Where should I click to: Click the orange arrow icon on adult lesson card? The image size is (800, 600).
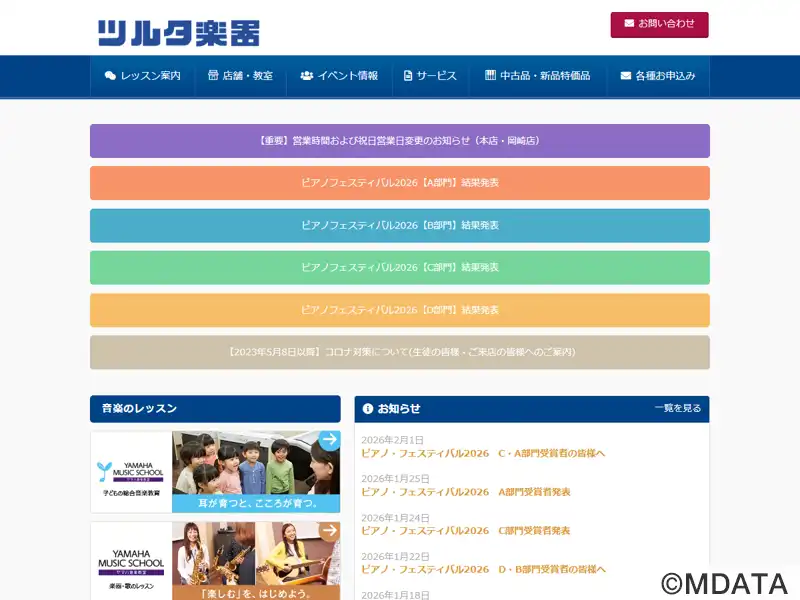click(330, 531)
